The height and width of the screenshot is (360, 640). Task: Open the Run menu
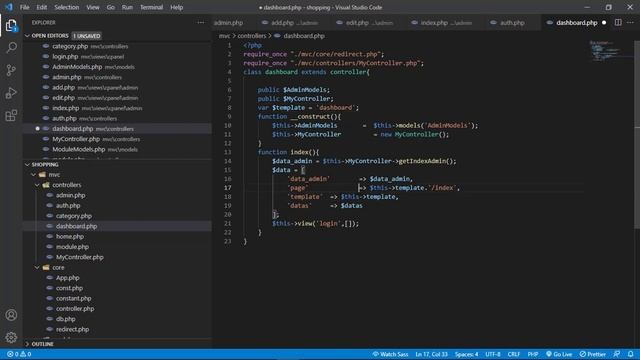click(x=127, y=7)
